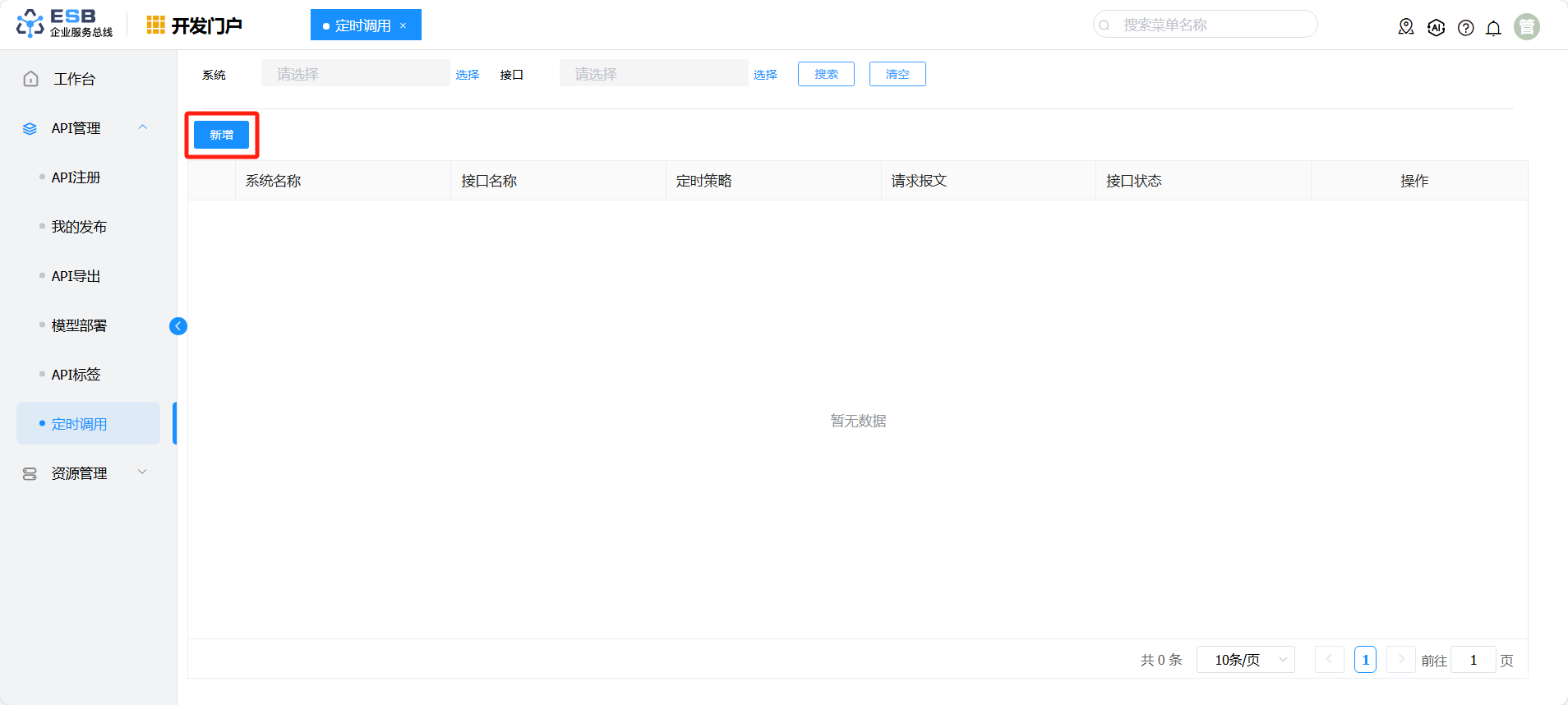Select API注册 in the sidebar

76,177
